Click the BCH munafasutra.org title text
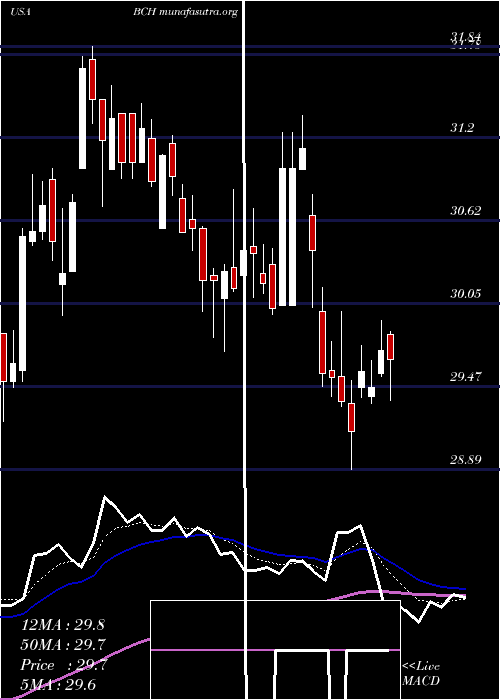Viewport: 500px width, 700px height. [185, 12]
